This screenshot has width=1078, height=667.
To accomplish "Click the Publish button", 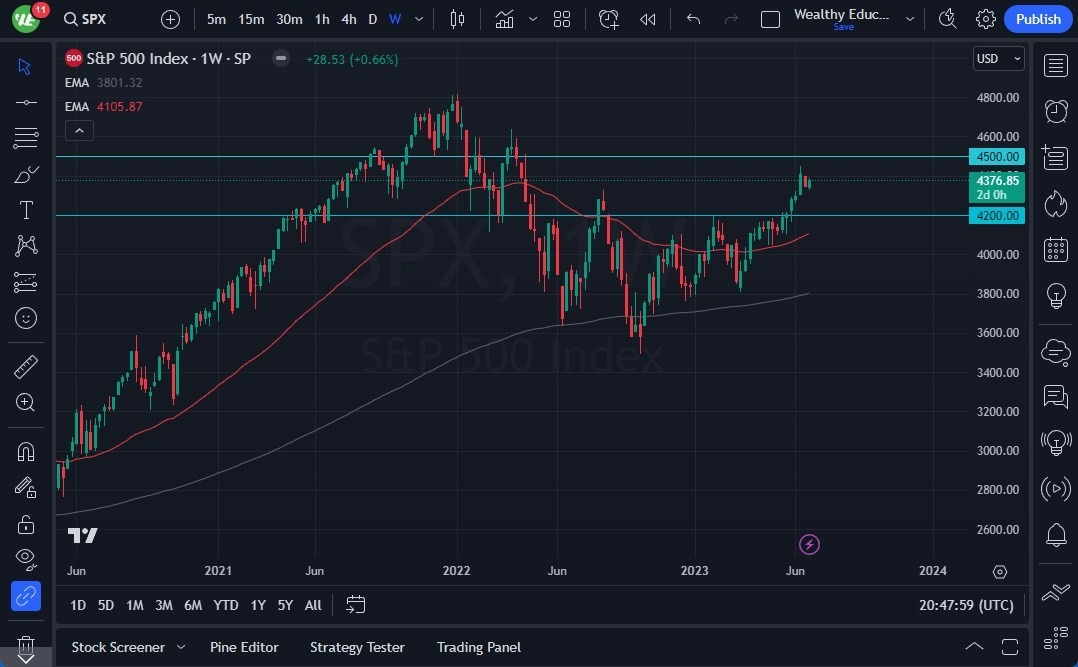I will (x=1037, y=19).
